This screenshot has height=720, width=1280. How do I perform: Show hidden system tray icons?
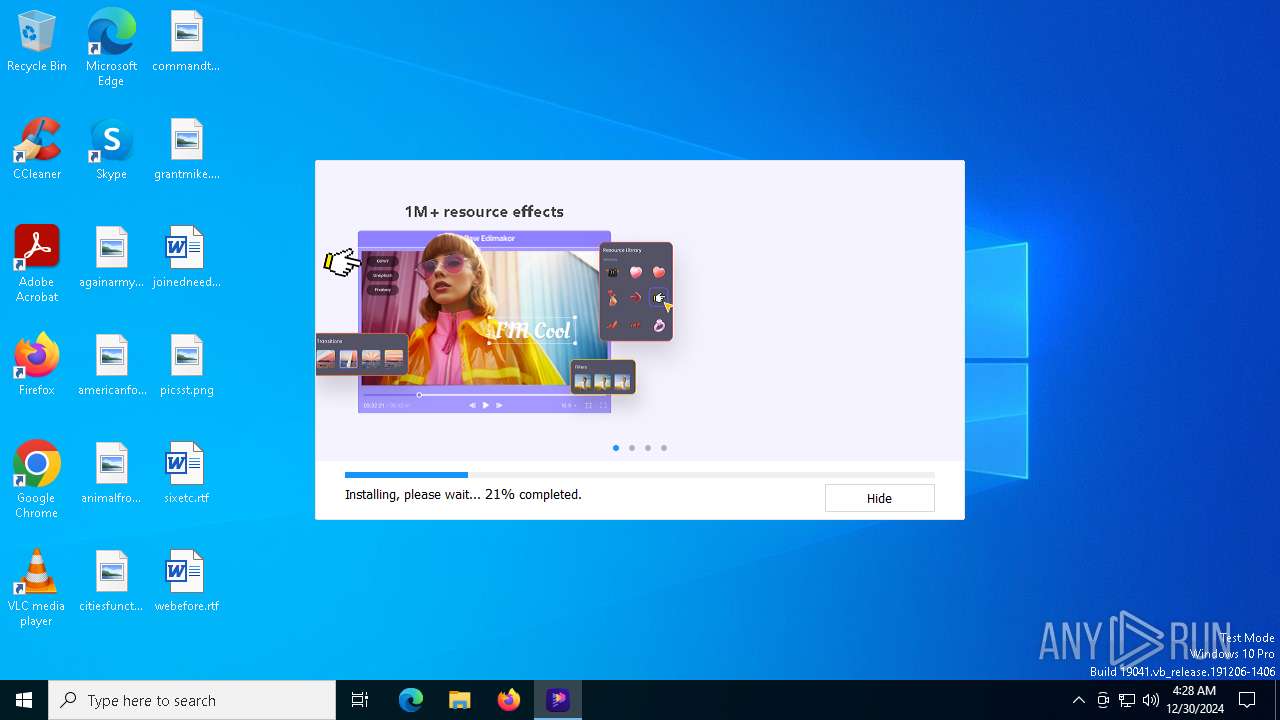click(x=1078, y=700)
